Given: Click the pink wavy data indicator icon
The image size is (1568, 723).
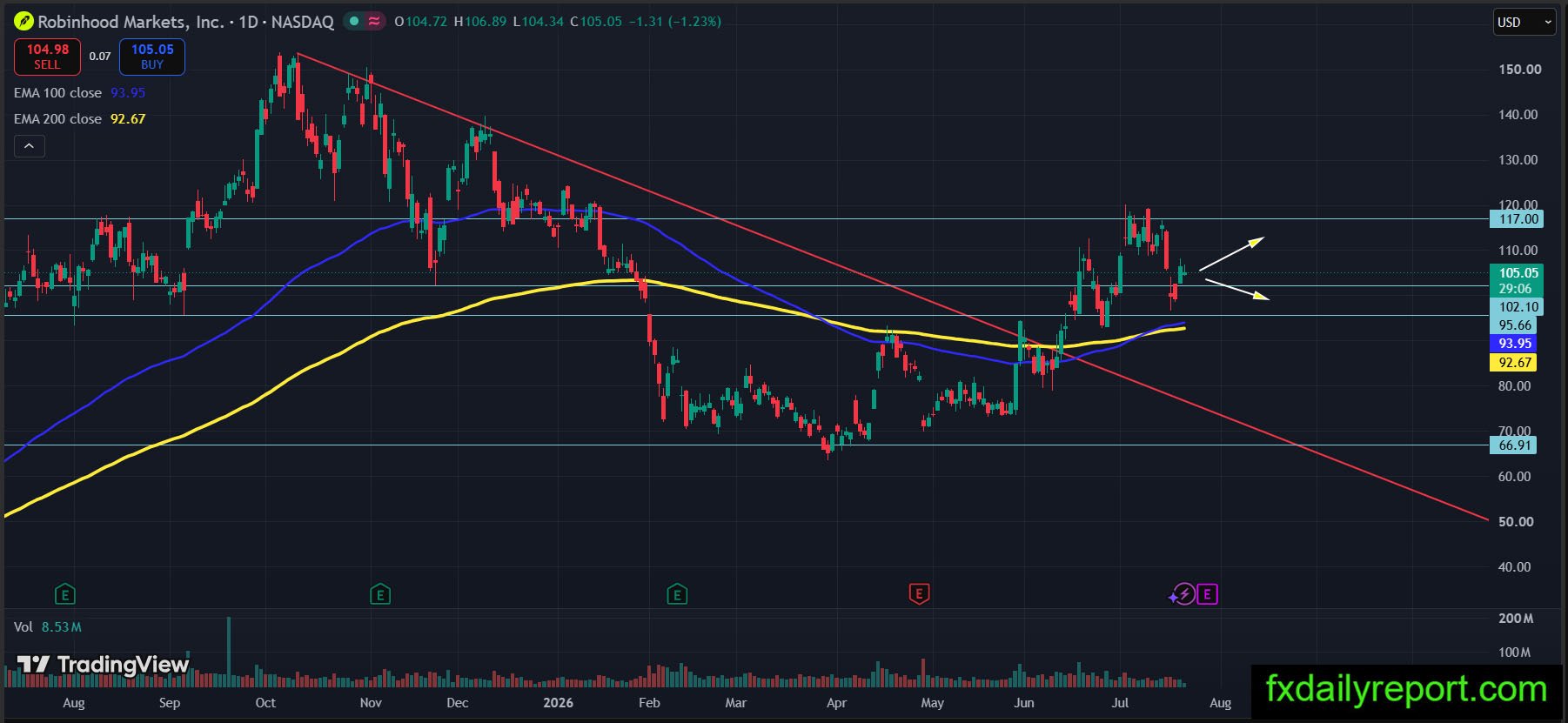Looking at the screenshot, I should tap(374, 21).
